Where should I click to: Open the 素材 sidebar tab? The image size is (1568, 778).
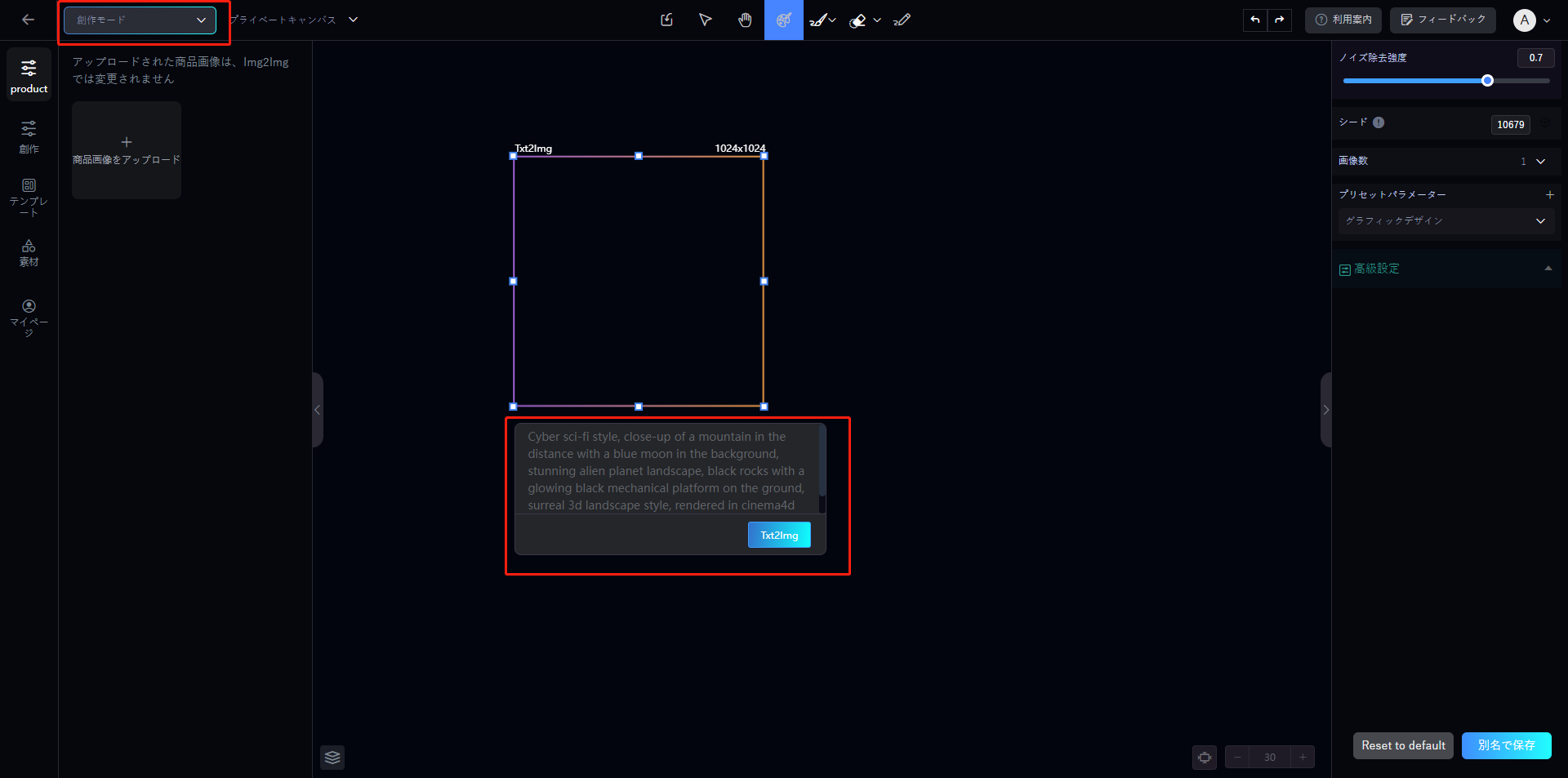click(29, 253)
